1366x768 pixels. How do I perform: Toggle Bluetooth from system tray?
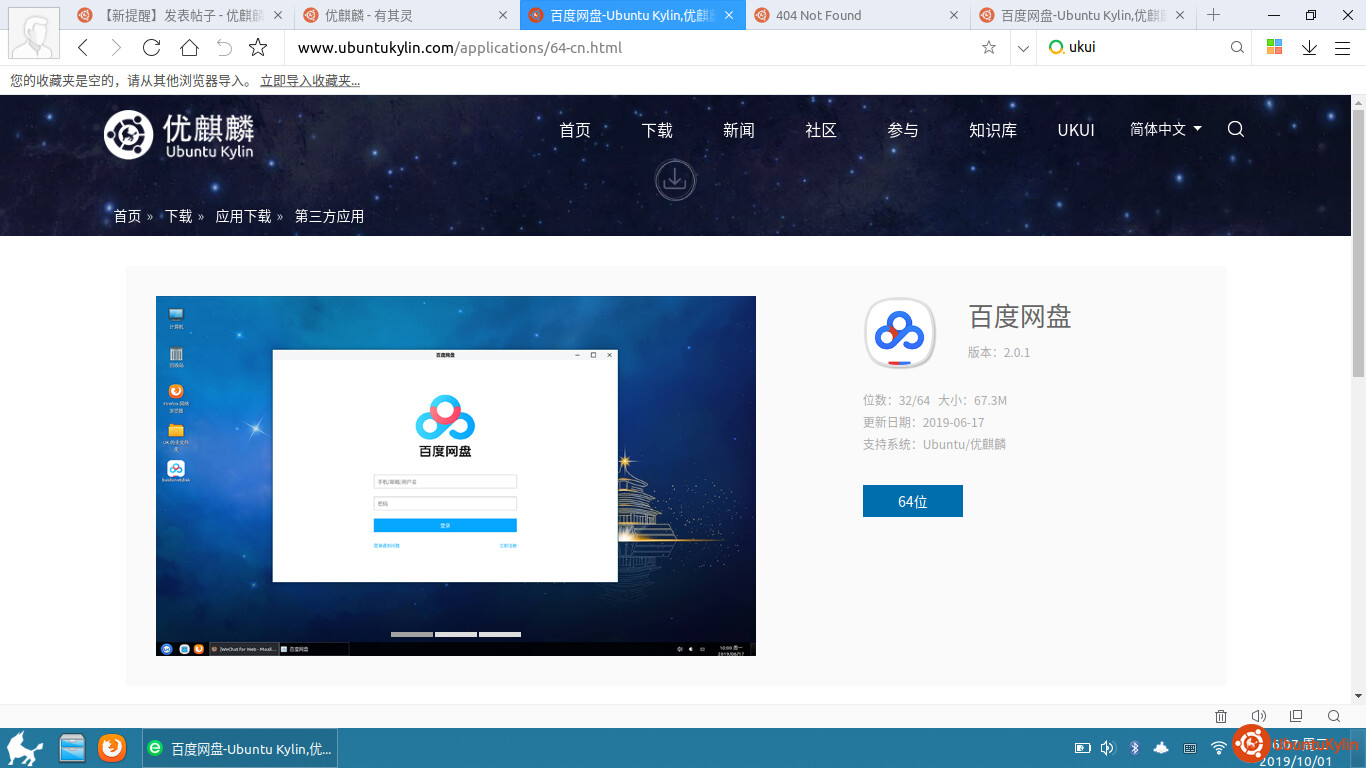pyautogui.click(x=1135, y=747)
